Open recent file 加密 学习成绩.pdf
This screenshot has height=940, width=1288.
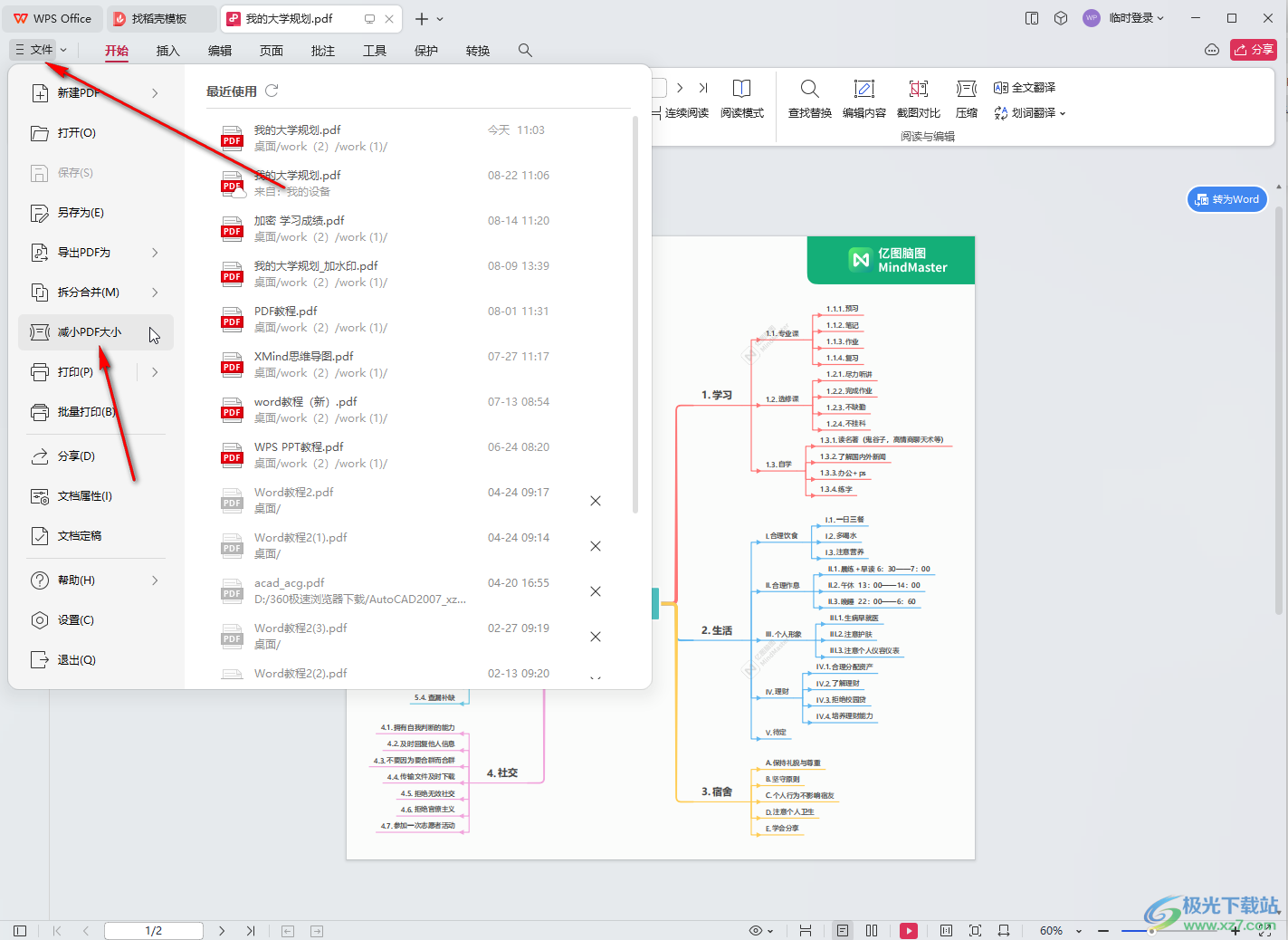coord(416,228)
